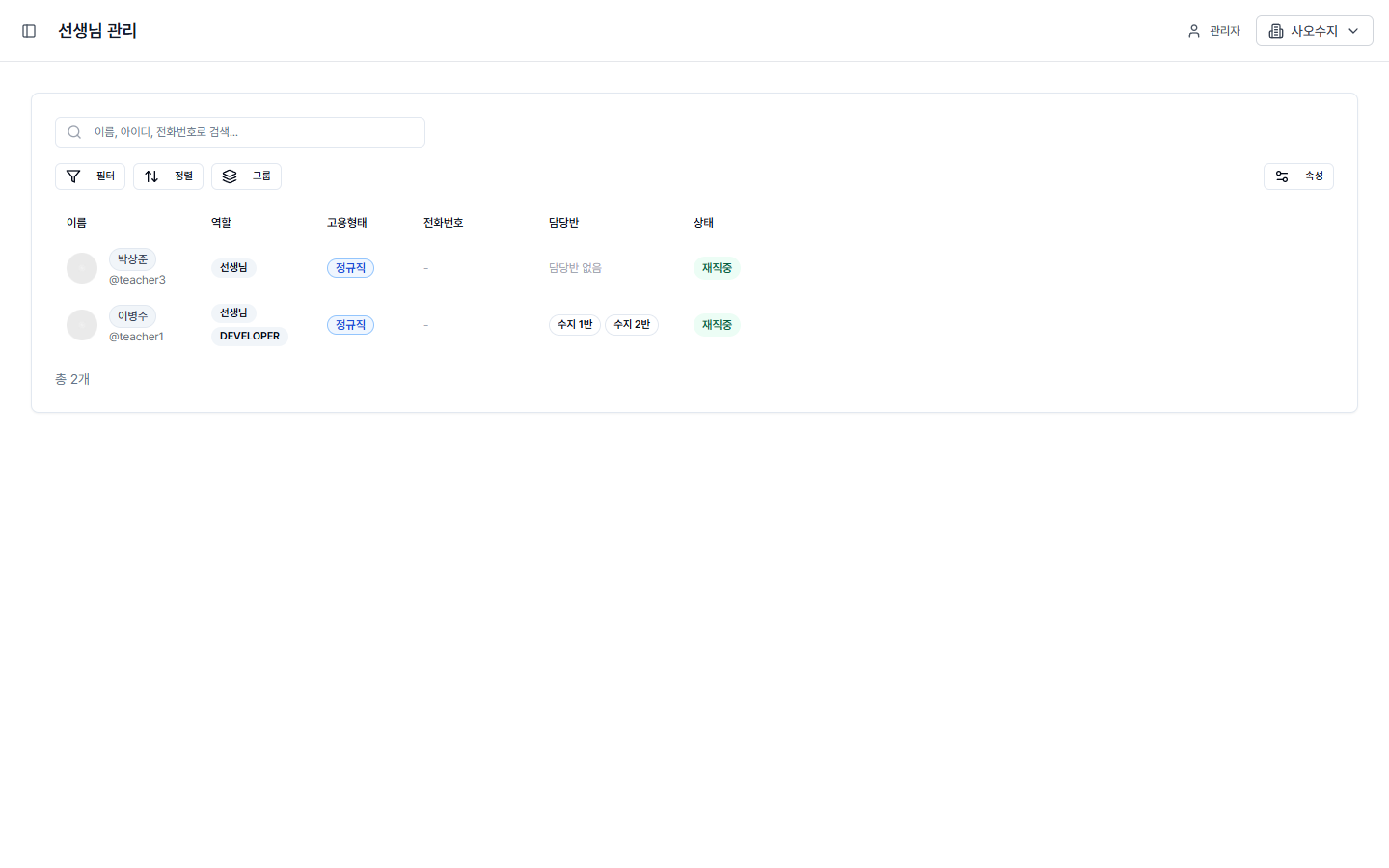Click the @teacher3 username
Screen dimensions: 1389x868
coord(137,280)
